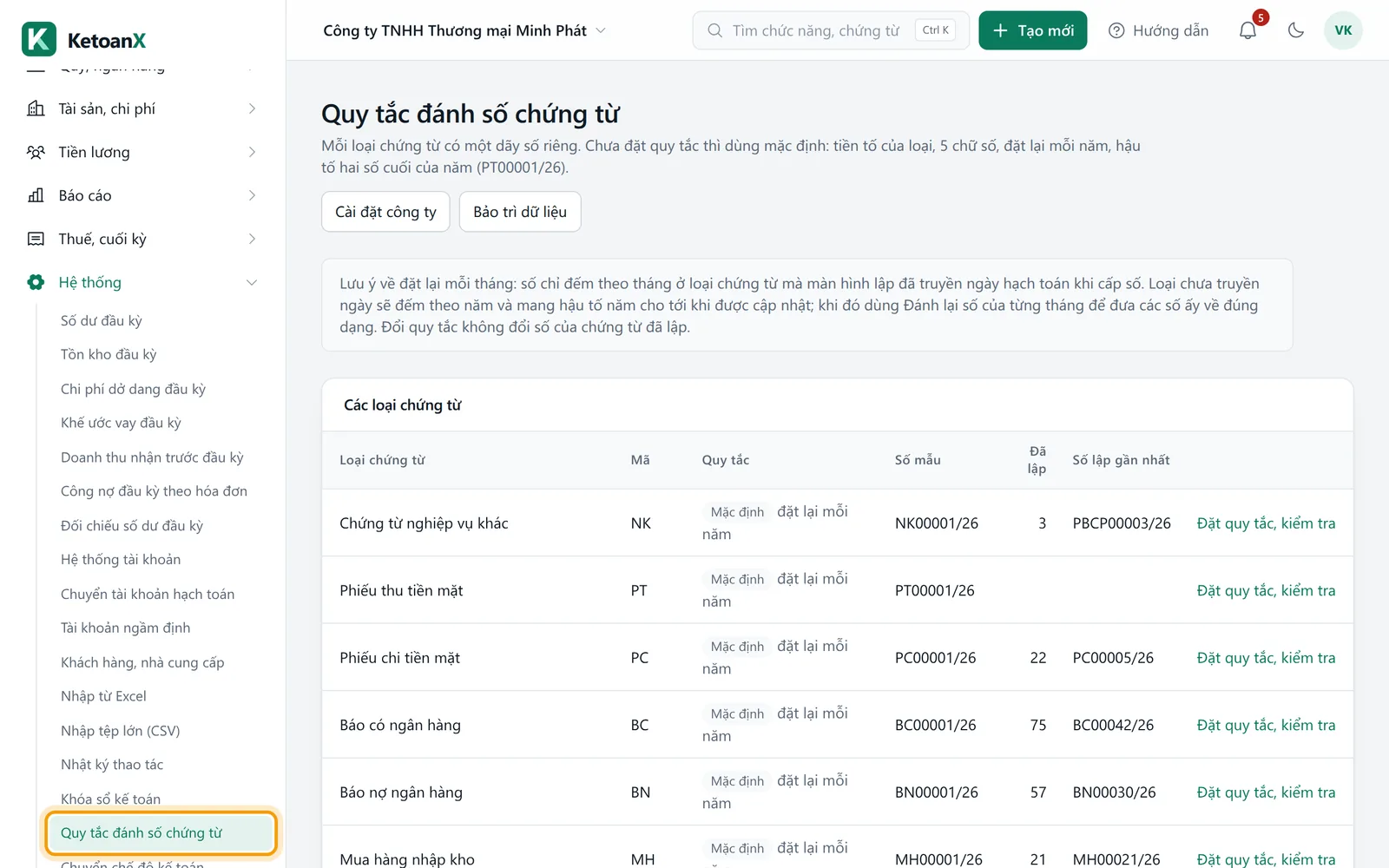The image size is (1389, 868).
Task: Open the notifications bell
Action: click(1247, 30)
